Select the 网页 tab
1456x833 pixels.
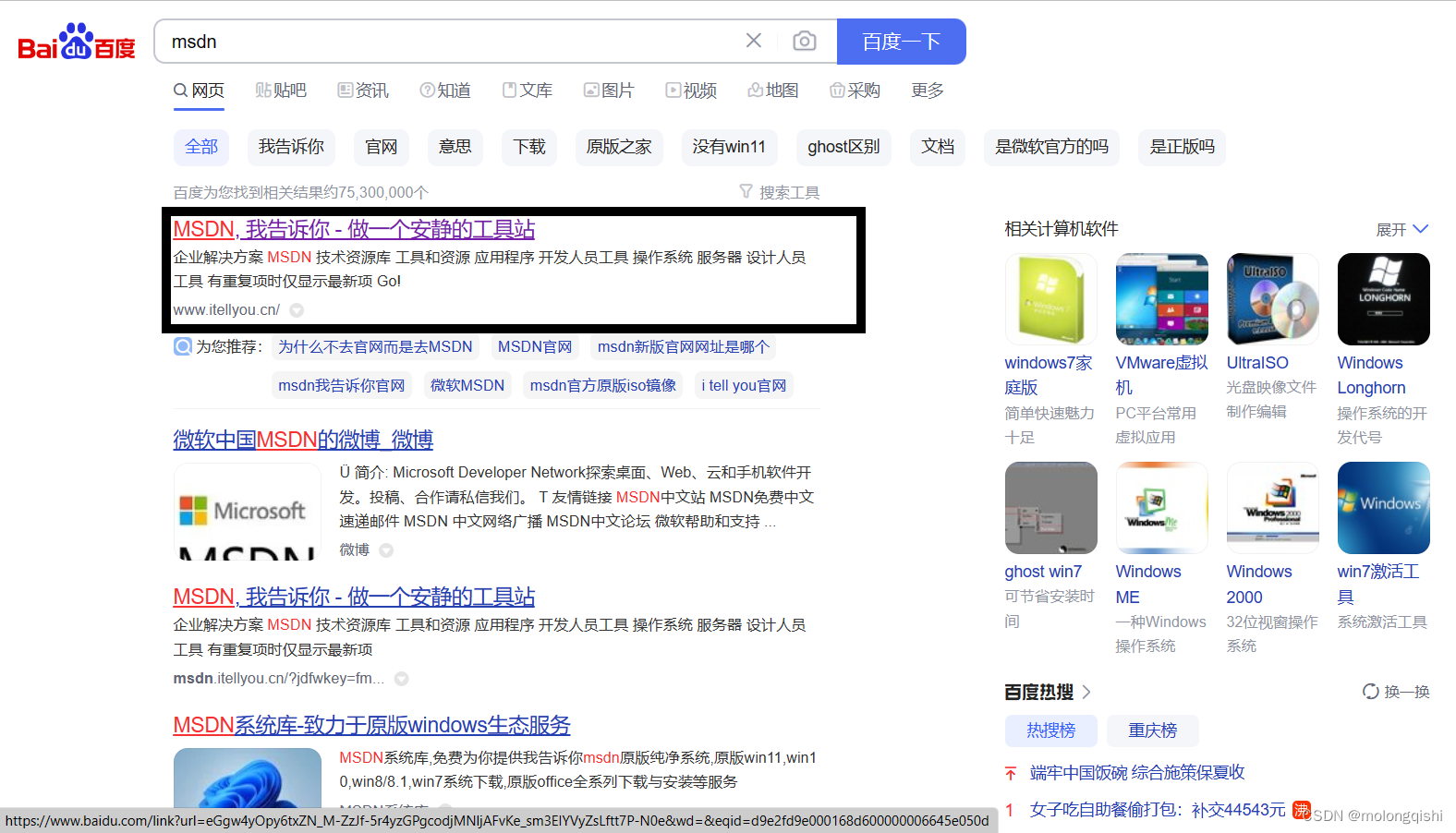click(199, 91)
